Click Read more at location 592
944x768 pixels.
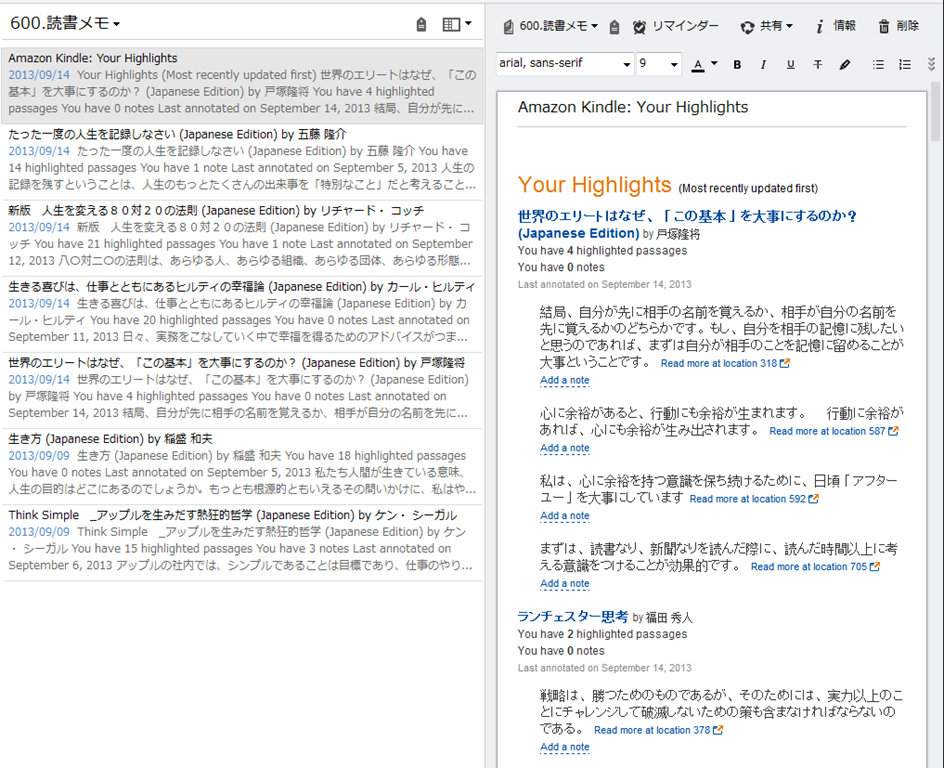[x=754, y=499]
